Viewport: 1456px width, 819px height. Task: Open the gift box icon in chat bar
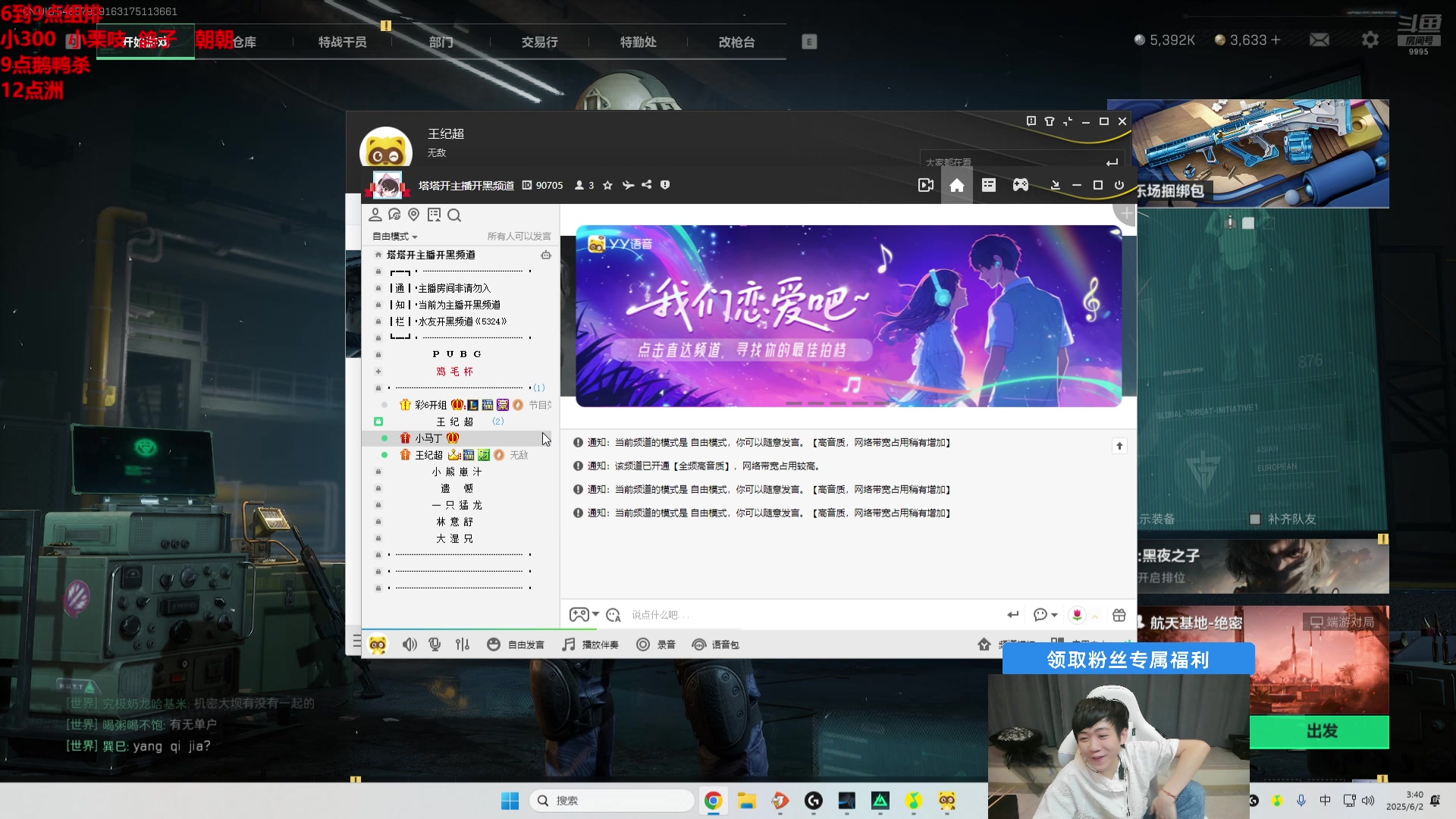click(x=1119, y=615)
